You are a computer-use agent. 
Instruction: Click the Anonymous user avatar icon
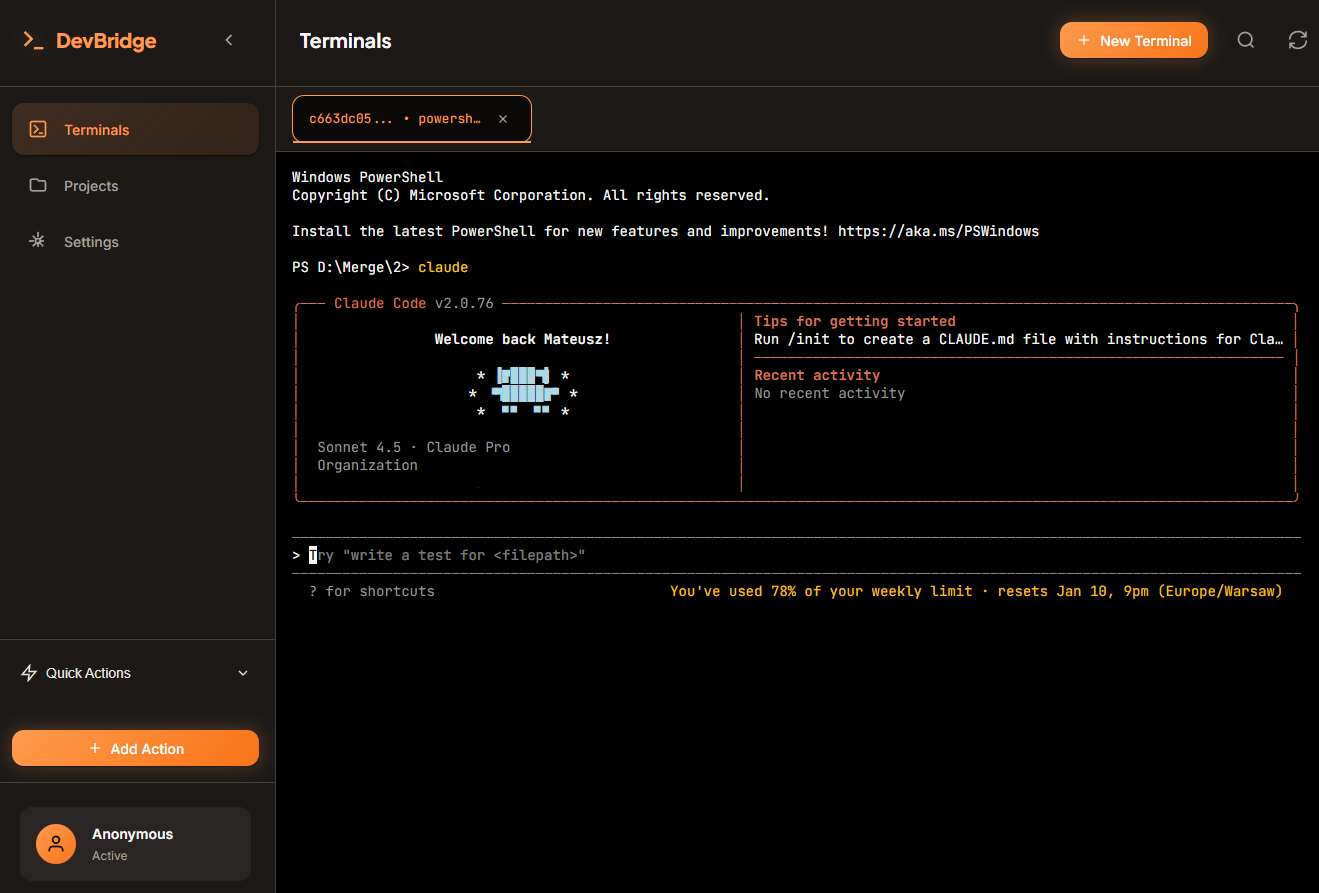[56, 843]
